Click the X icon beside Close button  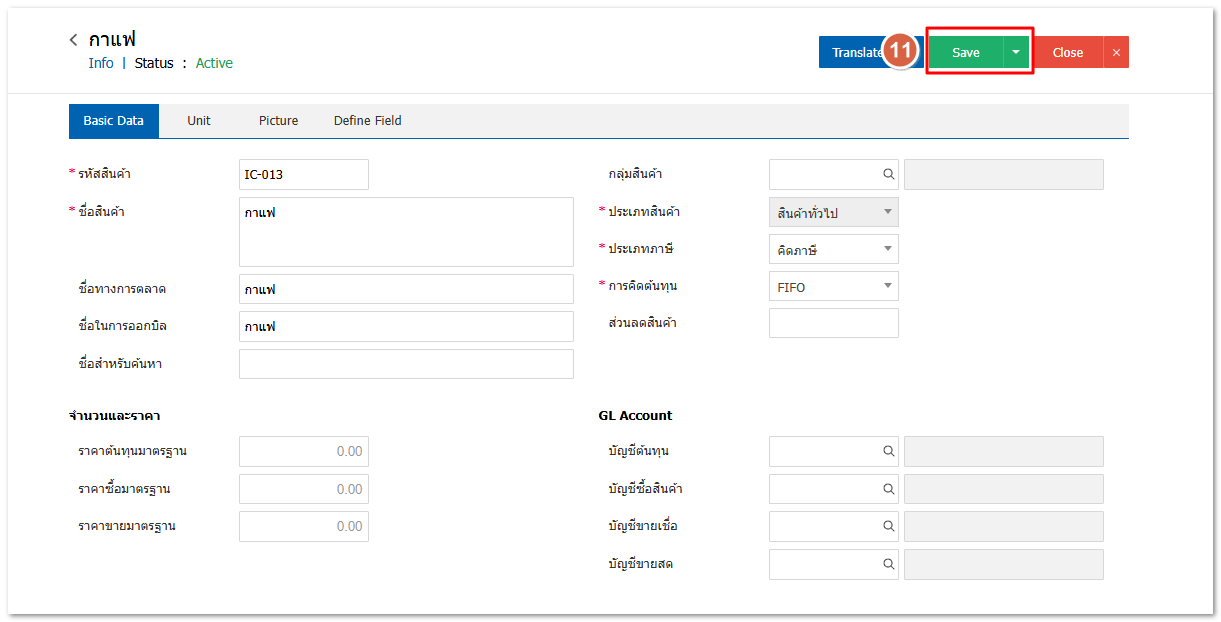point(1116,53)
